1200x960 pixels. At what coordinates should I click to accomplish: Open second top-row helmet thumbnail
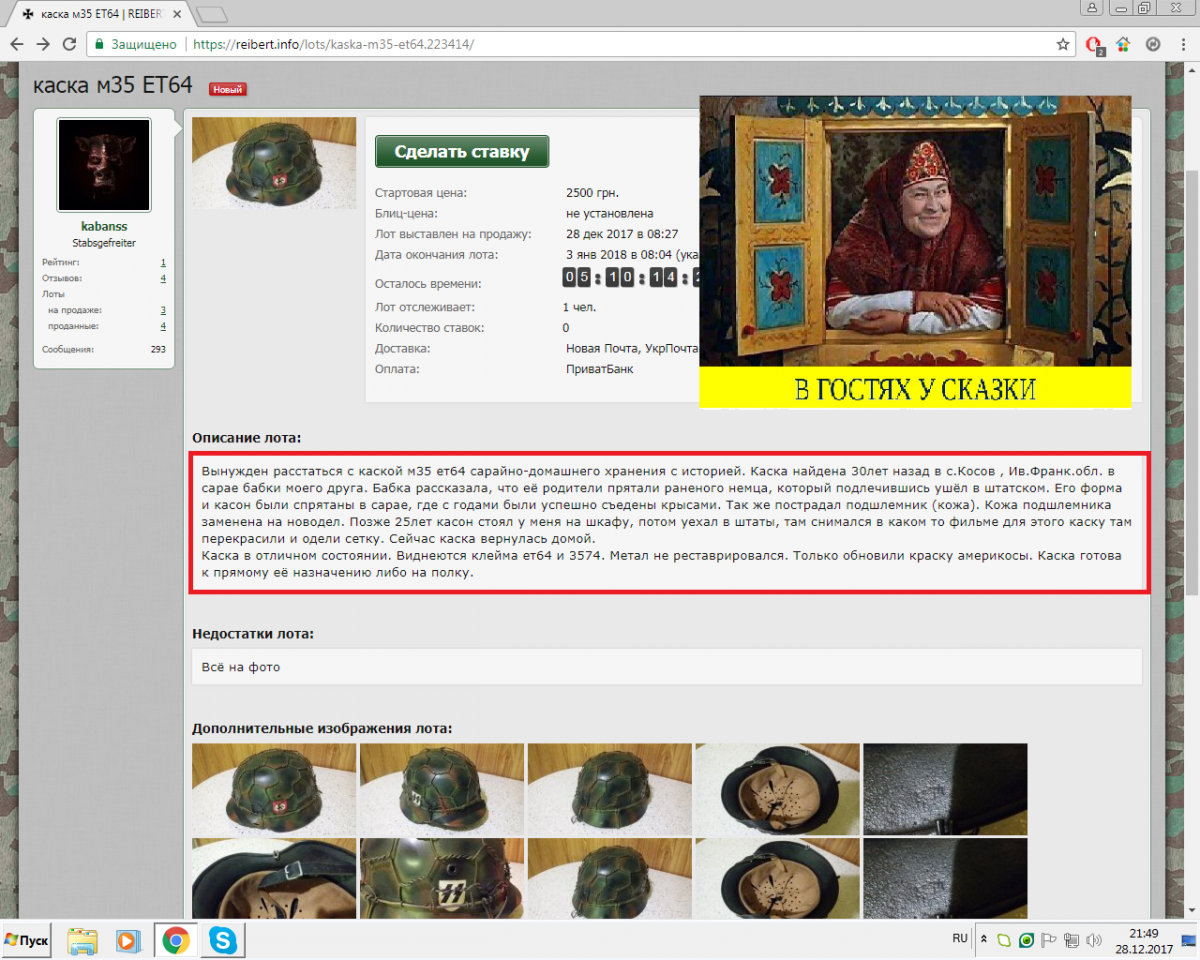coord(442,789)
